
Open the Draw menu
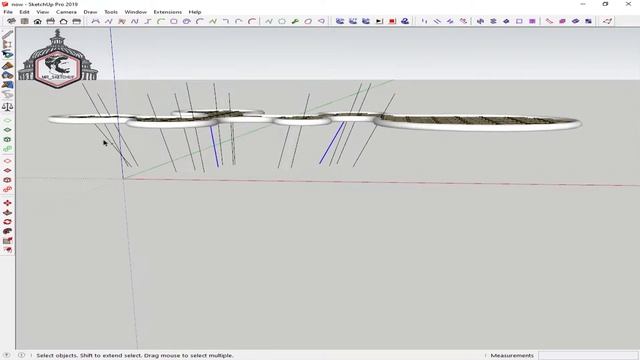pyautogui.click(x=90, y=12)
